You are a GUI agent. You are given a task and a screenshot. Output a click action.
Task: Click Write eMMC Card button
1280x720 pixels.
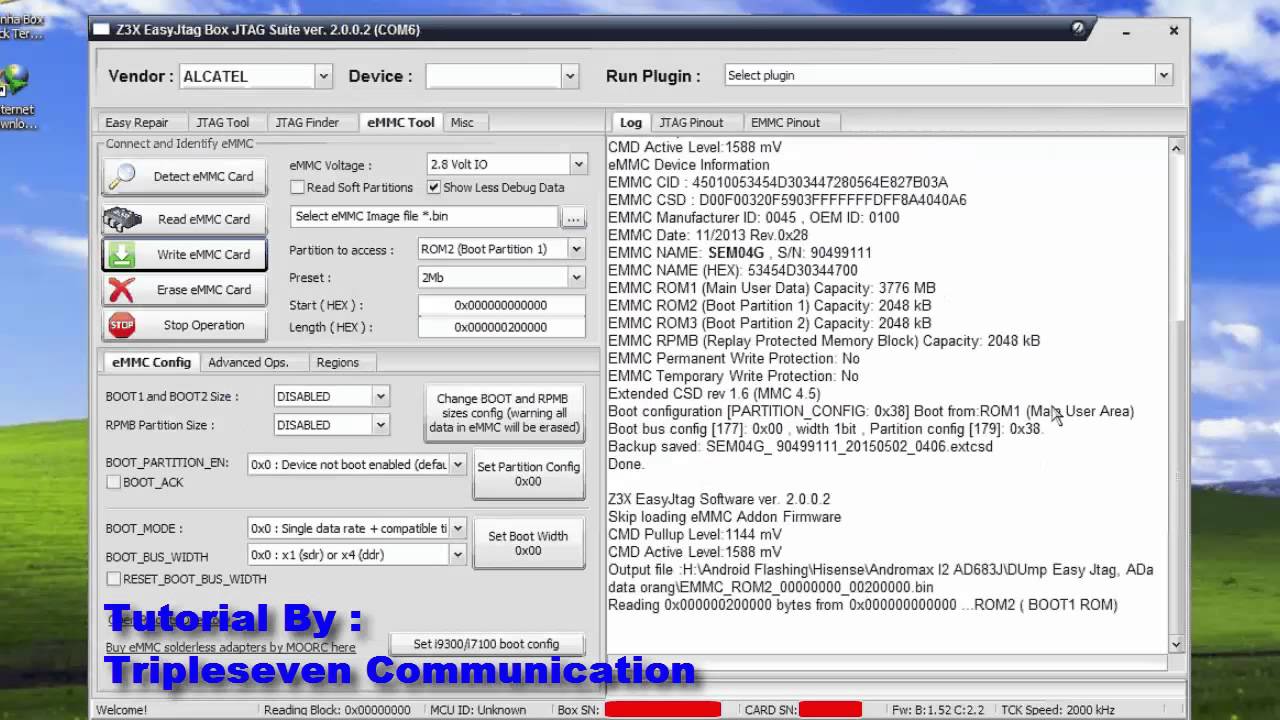click(x=185, y=254)
